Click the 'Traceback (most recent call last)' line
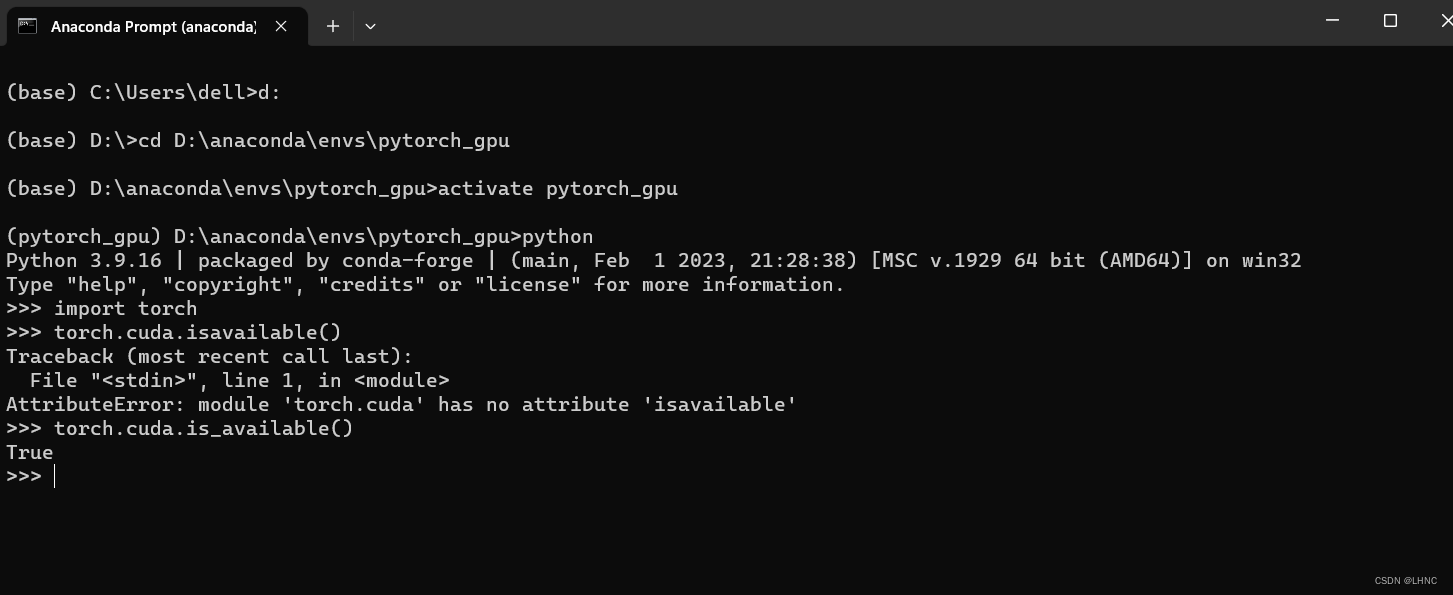The width and height of the screenshot is (1453, 595). (x=209, y=356)
